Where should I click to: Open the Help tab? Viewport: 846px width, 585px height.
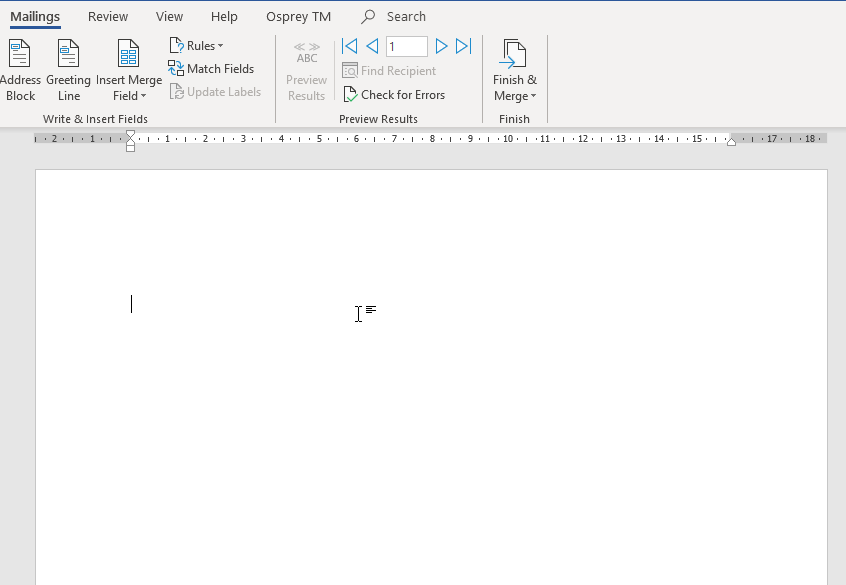[x=224, y=17]
